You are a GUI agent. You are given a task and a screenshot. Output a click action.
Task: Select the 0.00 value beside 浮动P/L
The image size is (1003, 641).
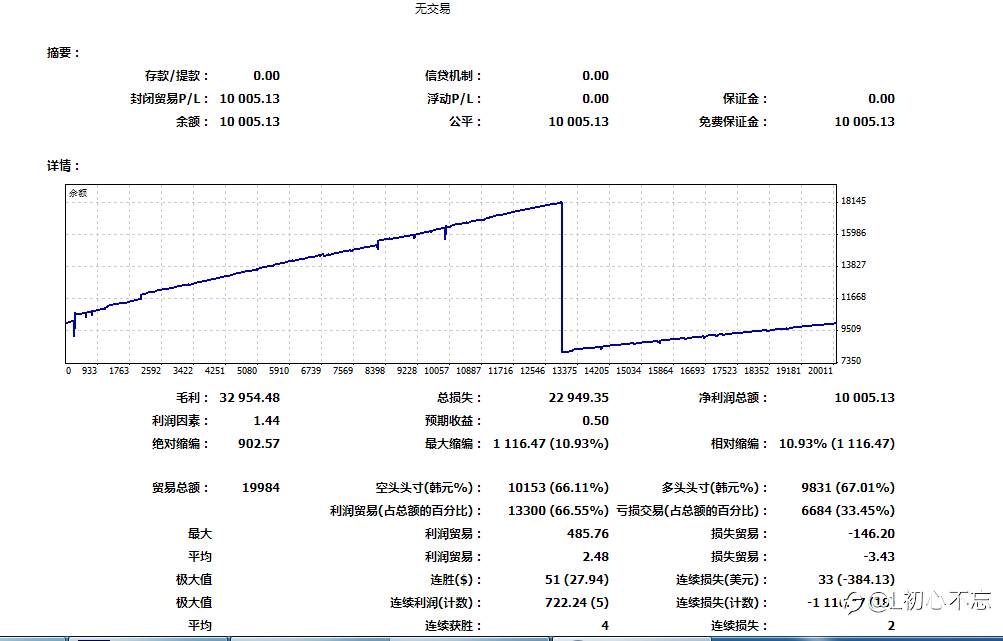tap(595, 99)
